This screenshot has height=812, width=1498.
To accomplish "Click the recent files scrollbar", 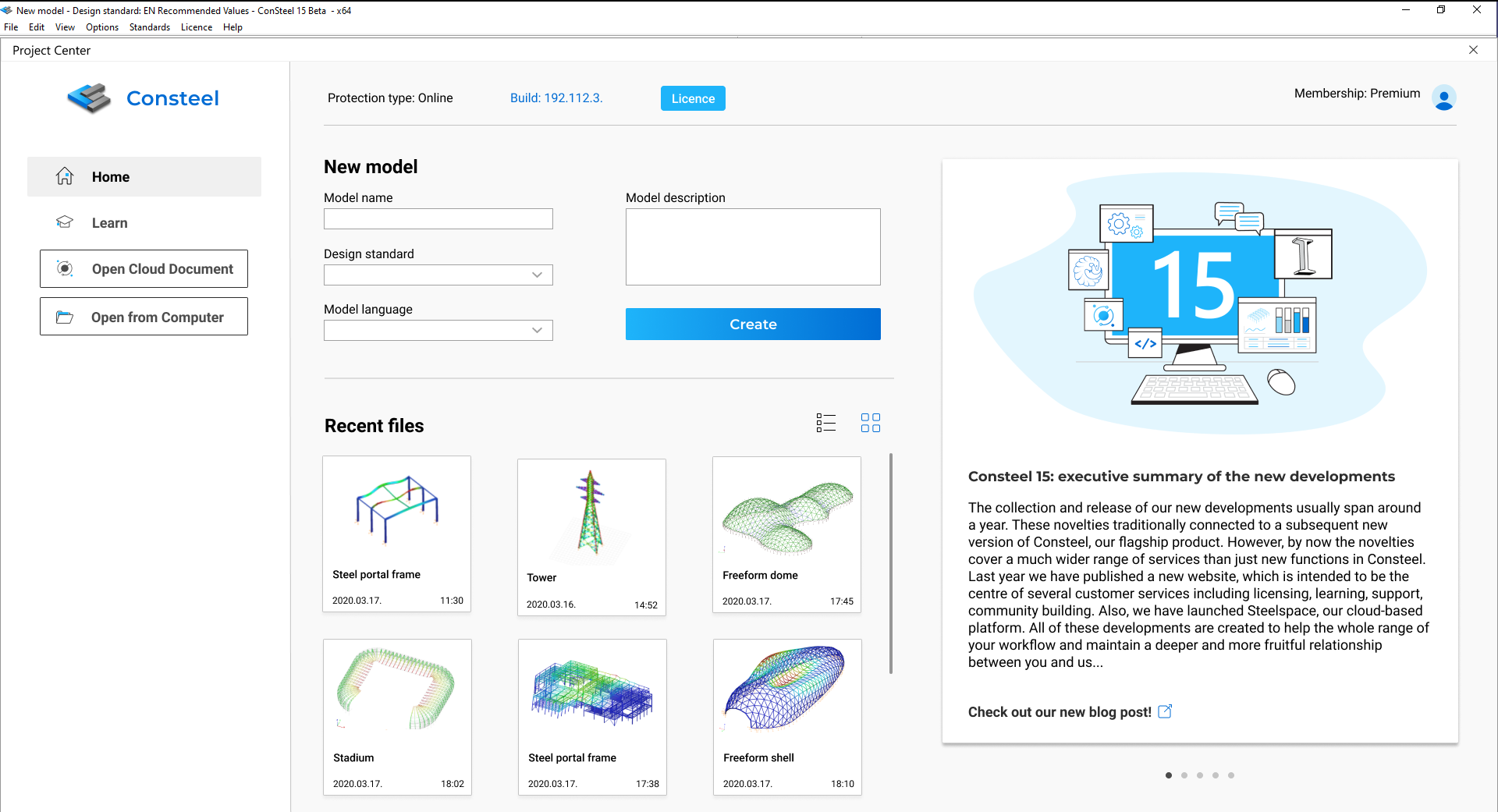I will coord(890,563).
